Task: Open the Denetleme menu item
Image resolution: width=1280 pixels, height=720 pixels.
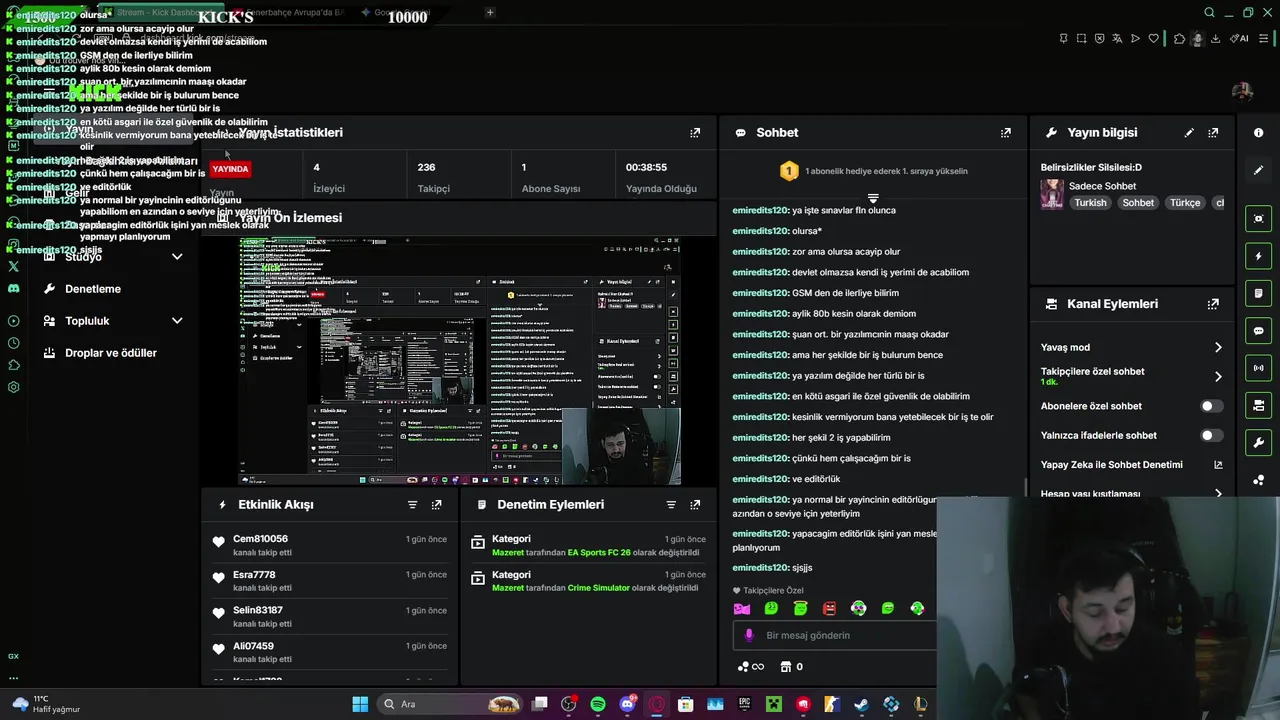Action: tap(93, 289)
